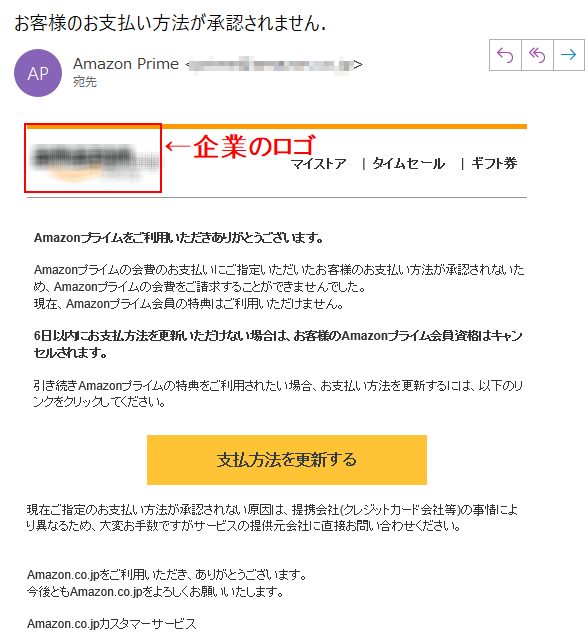The image size is (587, 641).
Task: Open the purple AP sender avatar
Action: point(38,73)
